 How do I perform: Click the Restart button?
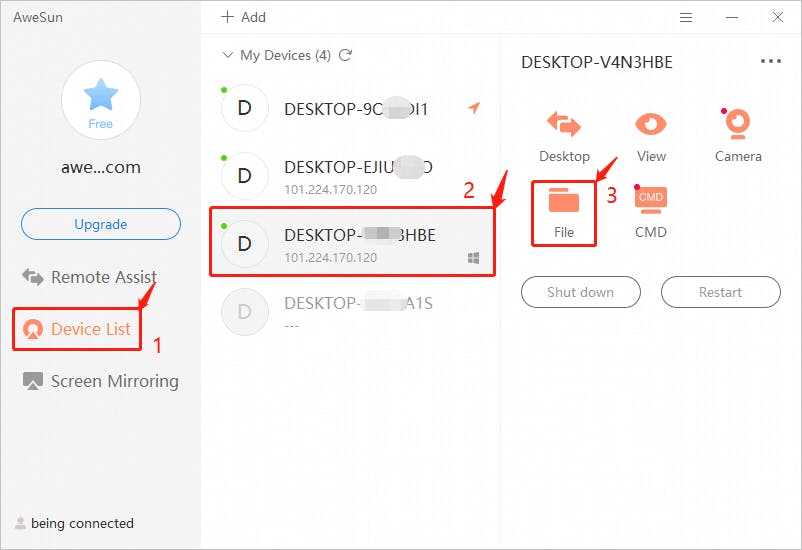721,292
